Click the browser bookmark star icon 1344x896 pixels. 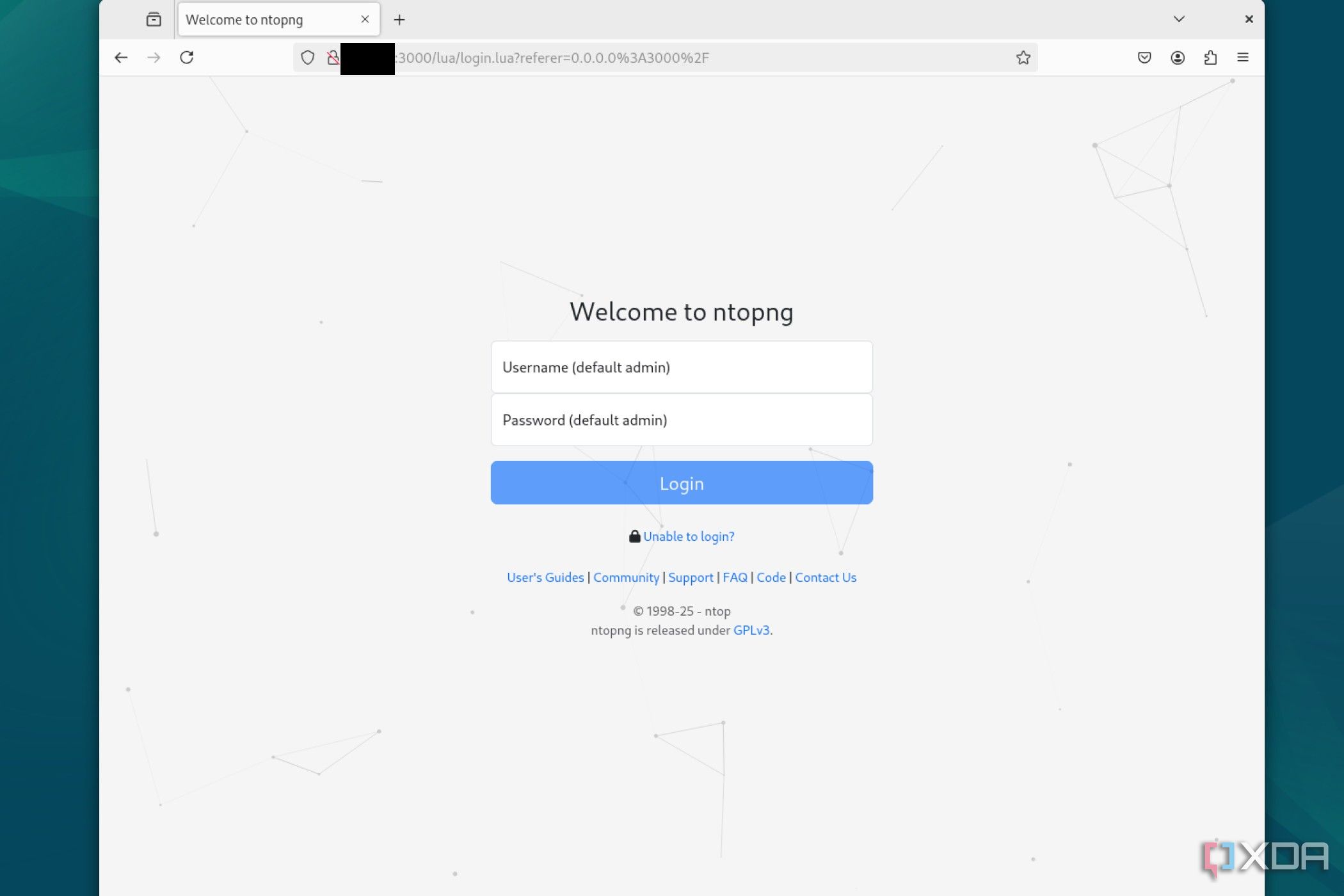pyautogui.click(x=1022, y=57)
